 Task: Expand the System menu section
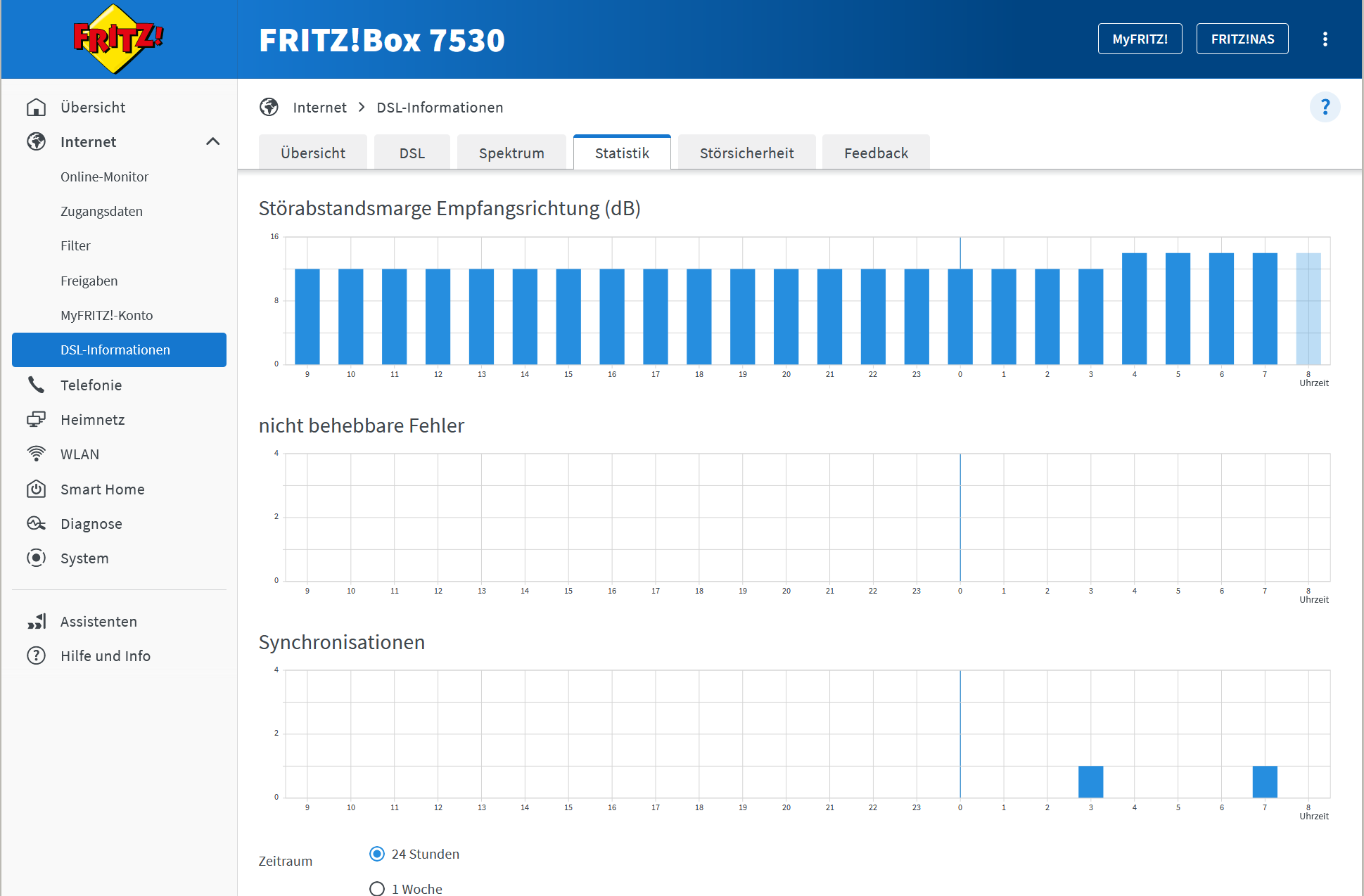[x=84, y=558]
